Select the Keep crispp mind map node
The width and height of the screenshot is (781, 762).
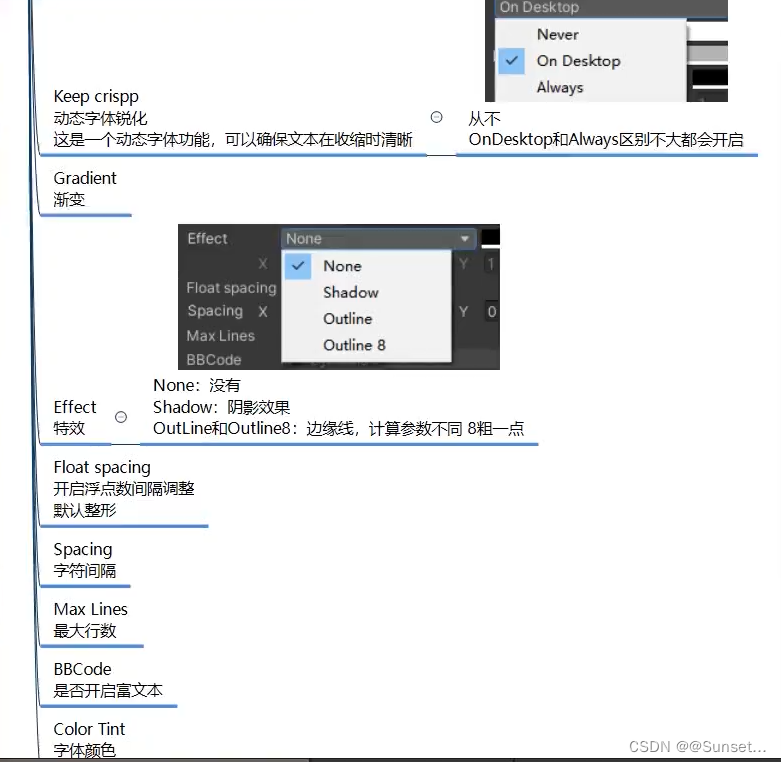(233, 118)
